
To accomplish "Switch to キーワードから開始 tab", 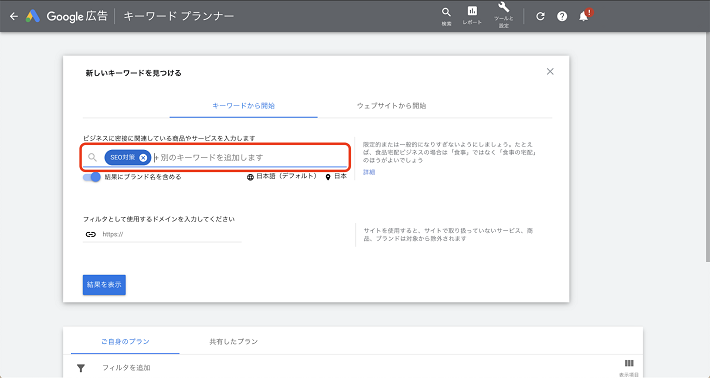I will point(244,106).
